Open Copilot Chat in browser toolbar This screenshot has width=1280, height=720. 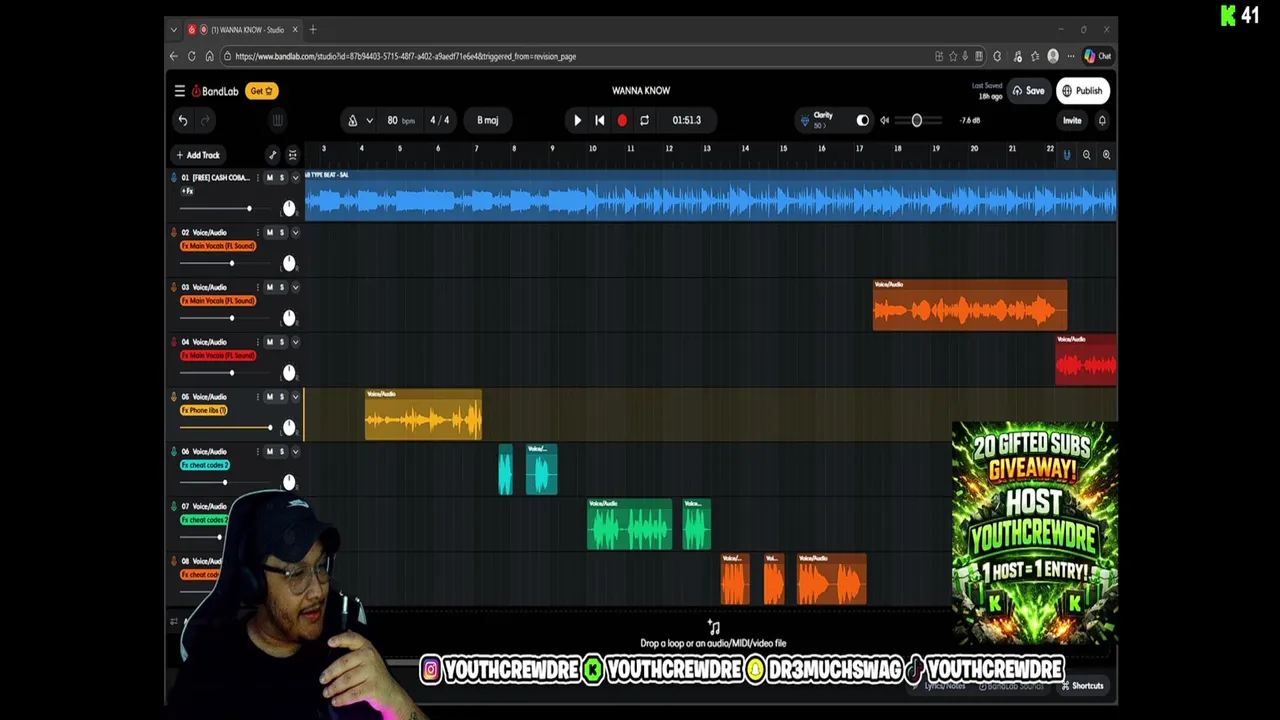click(1097, 56)
